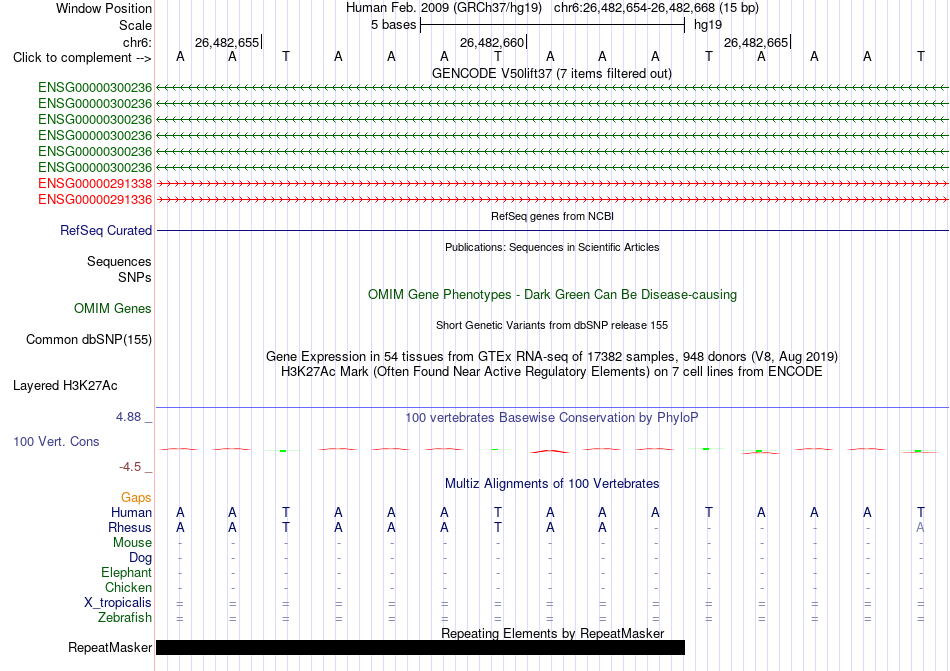Viewport: 950px width, 671px height.
Task: Select the Dog alignment row label
Action: [141, 558]
